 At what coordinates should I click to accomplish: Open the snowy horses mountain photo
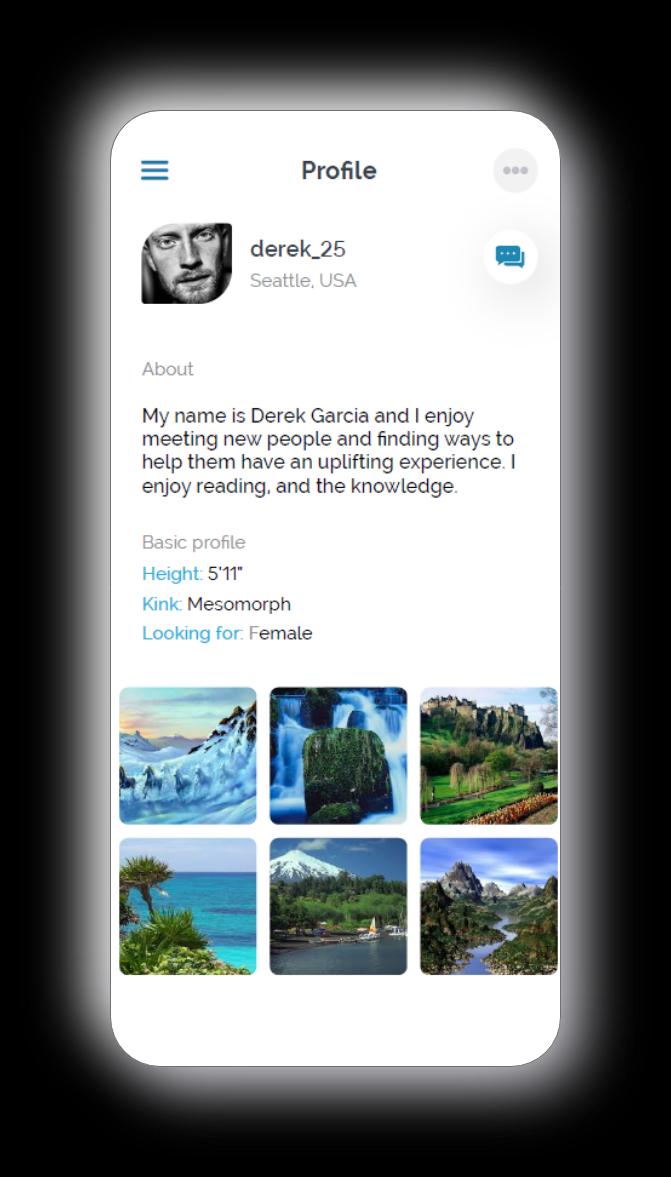(188, 756)
